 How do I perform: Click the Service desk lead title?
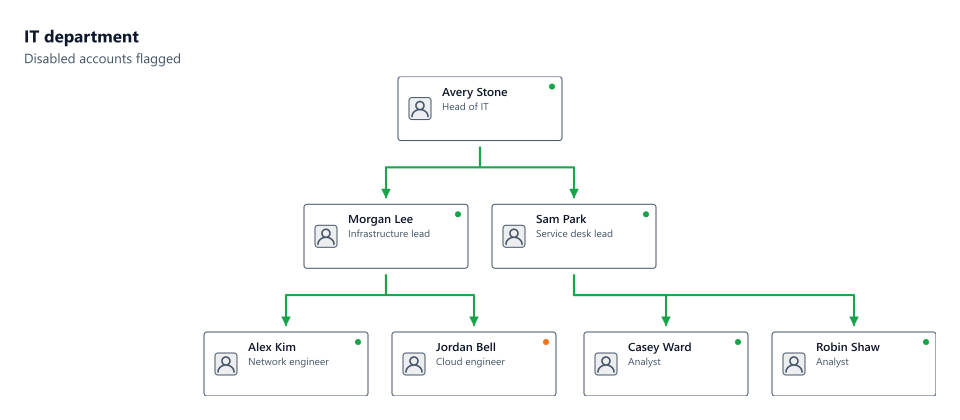pos(574,234)
